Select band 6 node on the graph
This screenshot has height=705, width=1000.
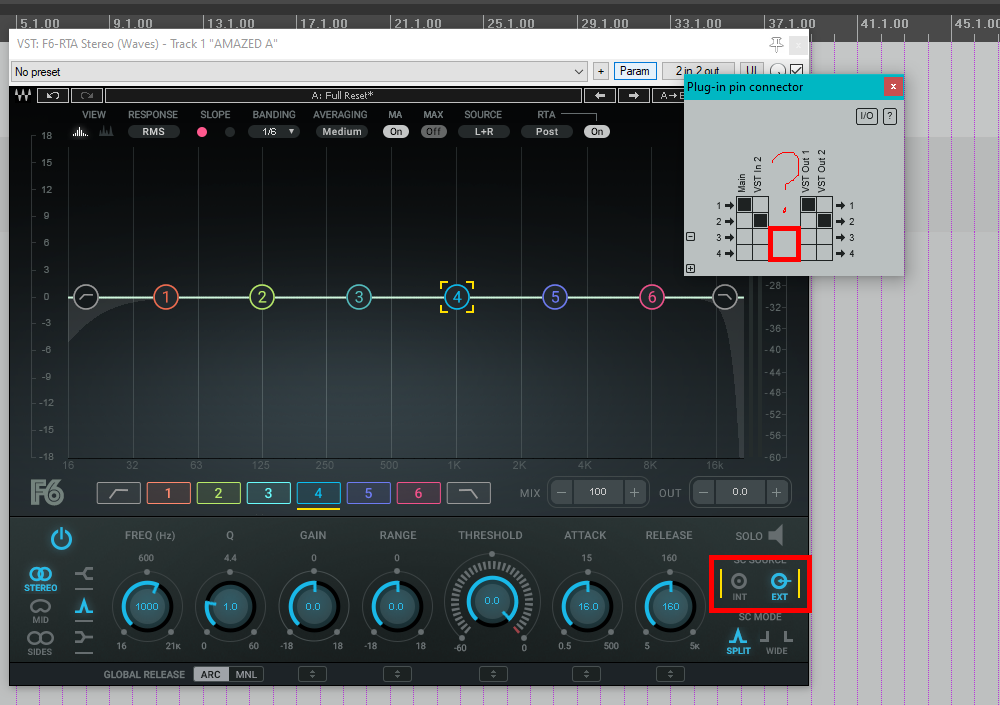[652, 297]
